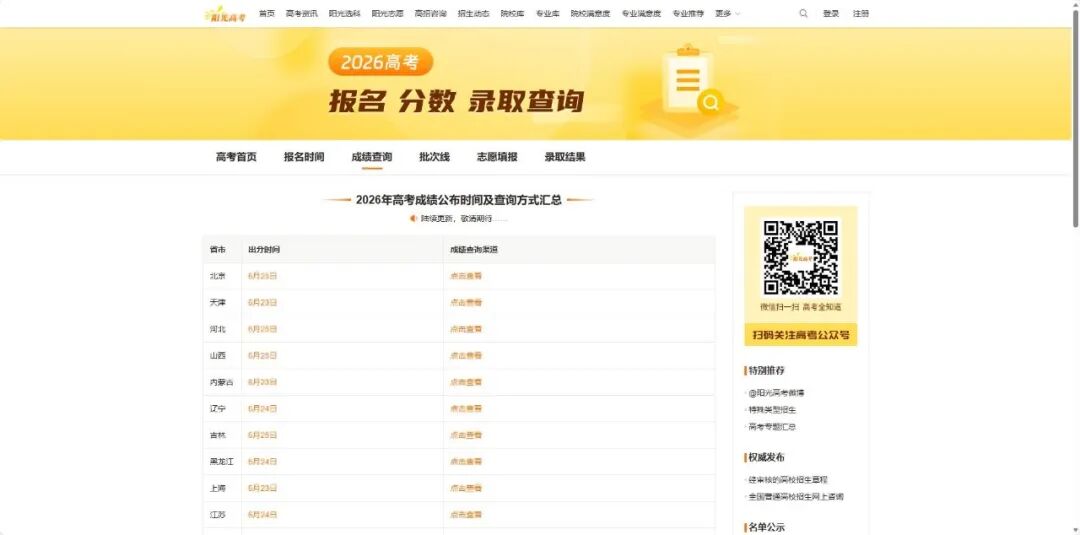1080x535 pixels.
Task: Click 点击查看 in the 山西 row
Action: (466, 355)
